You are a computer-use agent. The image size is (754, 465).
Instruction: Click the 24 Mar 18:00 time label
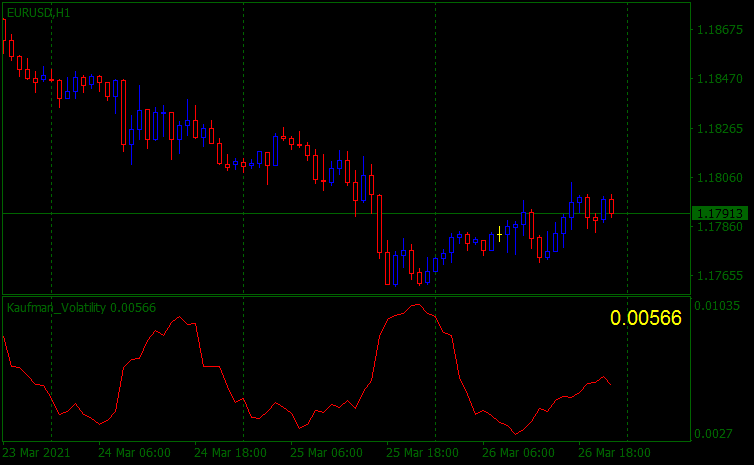pyautogui.click(x=230, y=453)
